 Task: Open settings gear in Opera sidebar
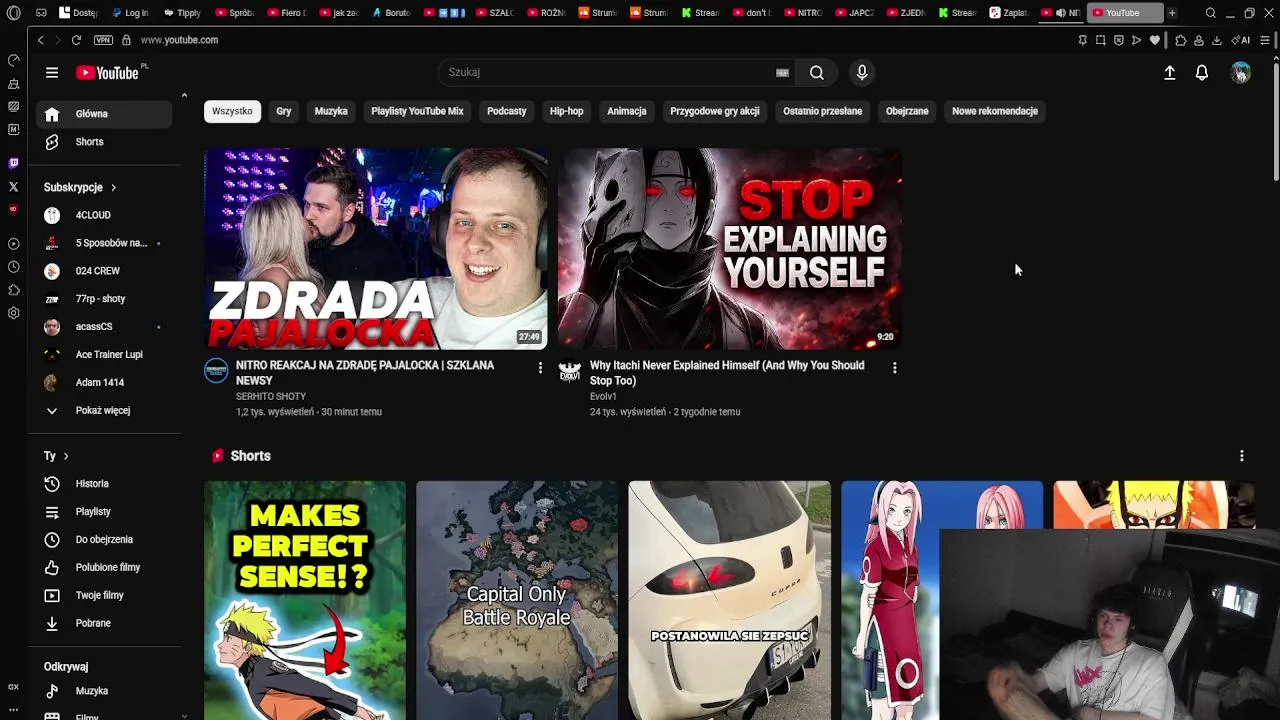[x=13, y=313]
